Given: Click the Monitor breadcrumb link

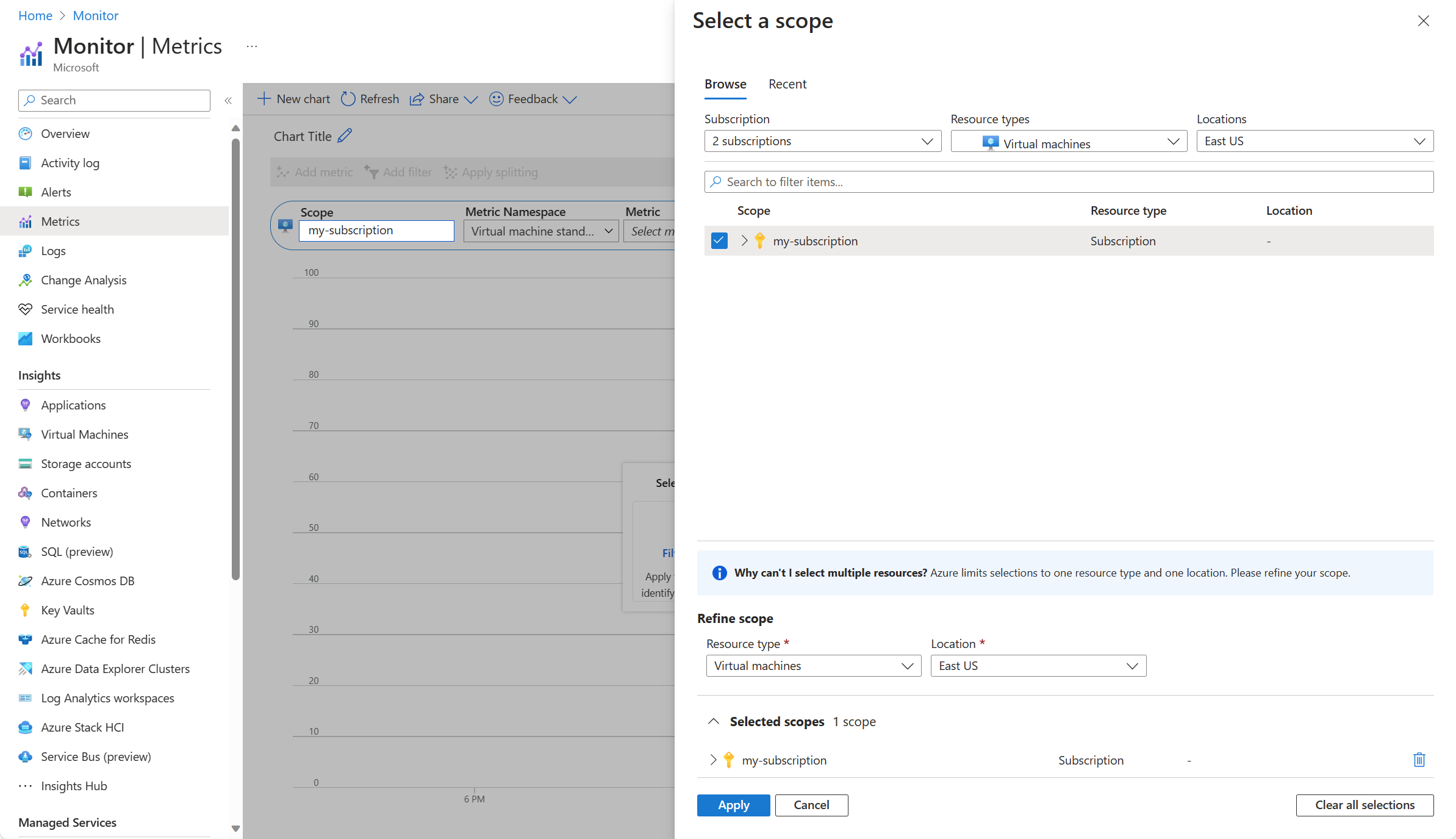Looking at the screenshot, I should point(95,16).
